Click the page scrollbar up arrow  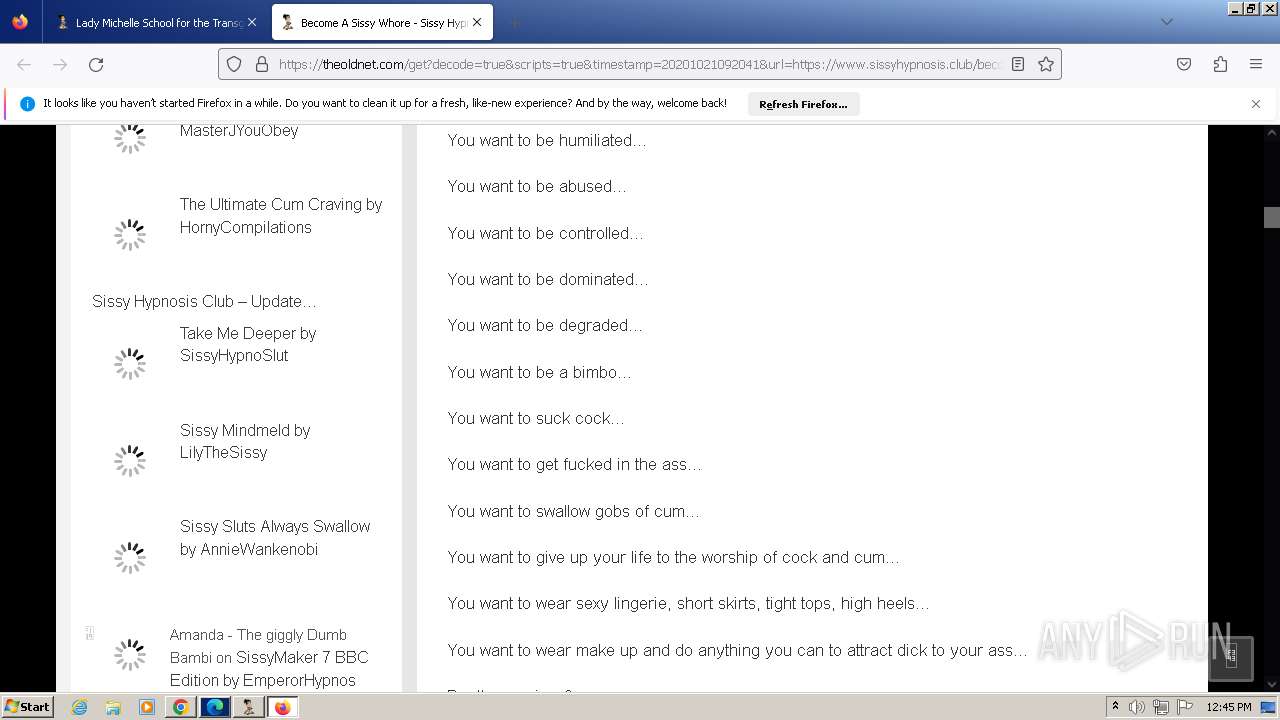[x=1272, y=133]
